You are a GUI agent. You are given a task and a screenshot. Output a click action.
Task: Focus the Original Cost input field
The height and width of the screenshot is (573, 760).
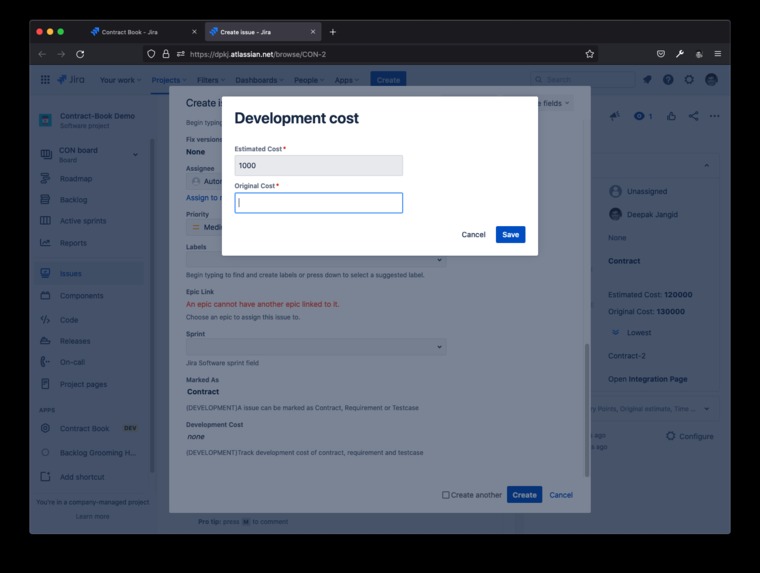click(318, 203)
